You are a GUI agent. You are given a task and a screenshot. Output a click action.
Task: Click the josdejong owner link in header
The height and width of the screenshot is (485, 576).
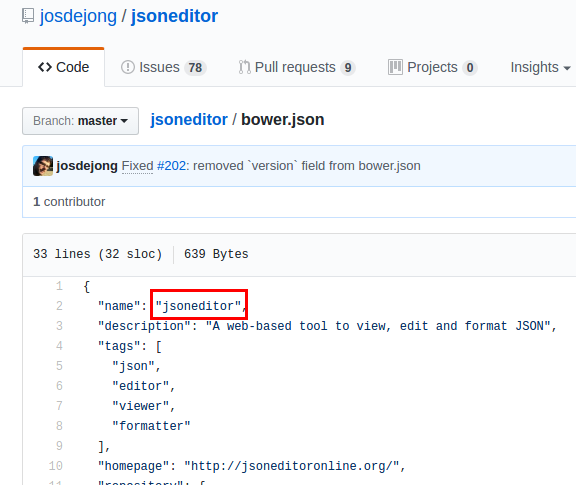(x=78, y=17)
